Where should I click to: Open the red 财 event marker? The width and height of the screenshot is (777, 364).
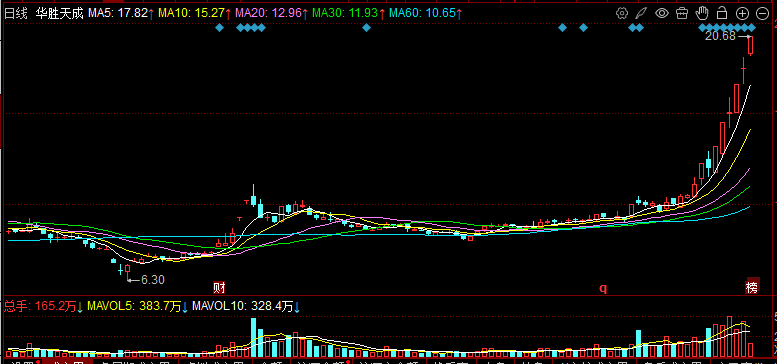[x=219, y=287]
